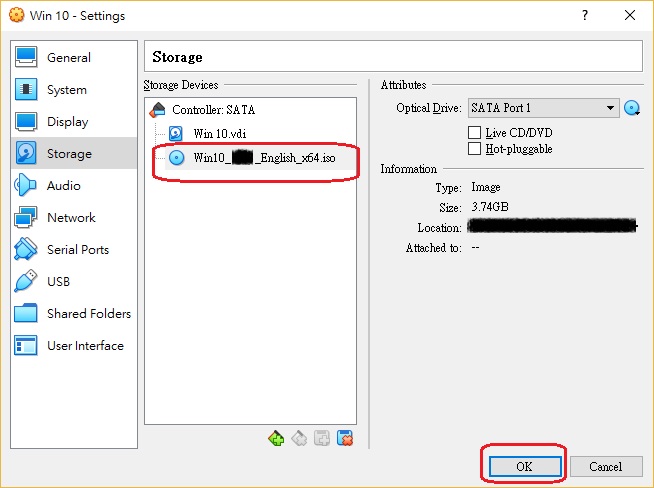Open the Display settings category
The image size is (654, 488).
point(74,121)
